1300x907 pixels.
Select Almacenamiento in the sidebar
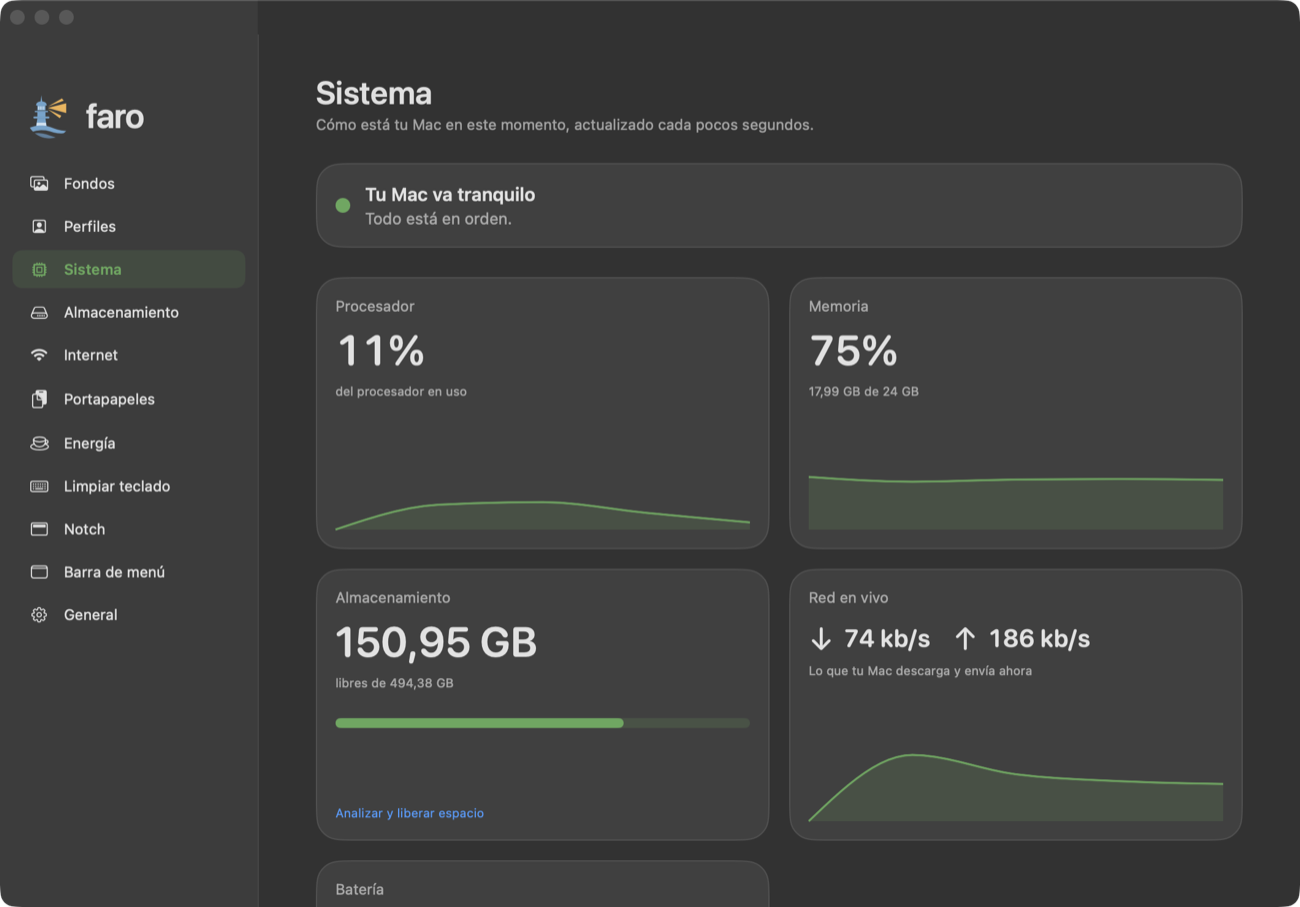pyautogui.click(x=129, y=313)
